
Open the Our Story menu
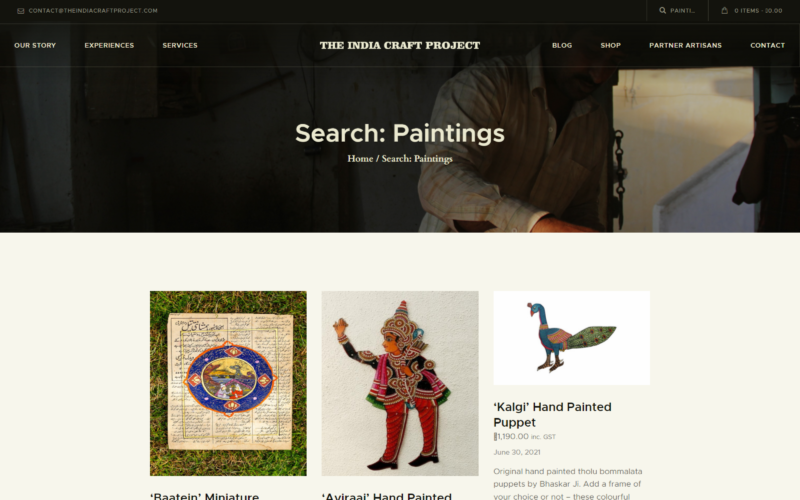pyautogui.click(x=35, y=45)
